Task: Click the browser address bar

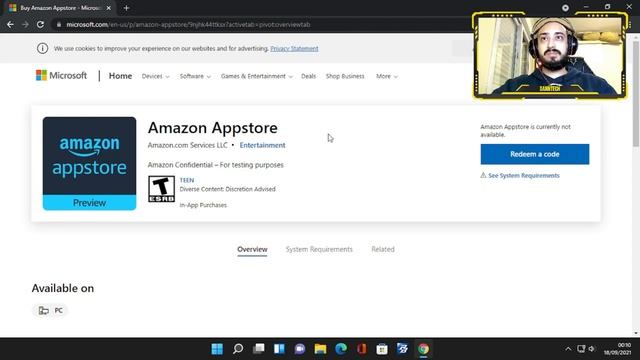Action: [261, 24]
